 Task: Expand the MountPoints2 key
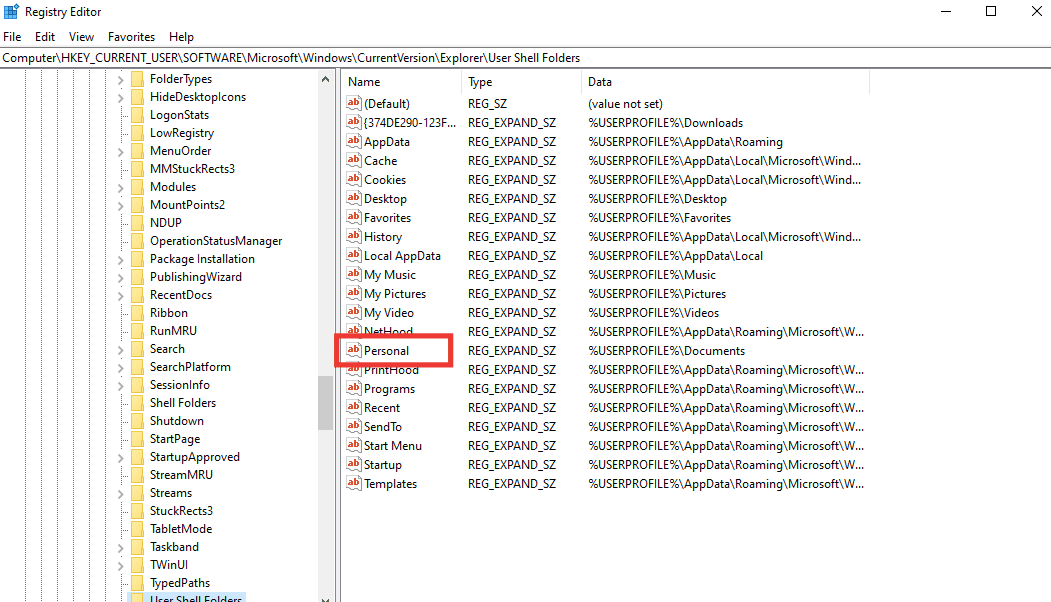121,206
